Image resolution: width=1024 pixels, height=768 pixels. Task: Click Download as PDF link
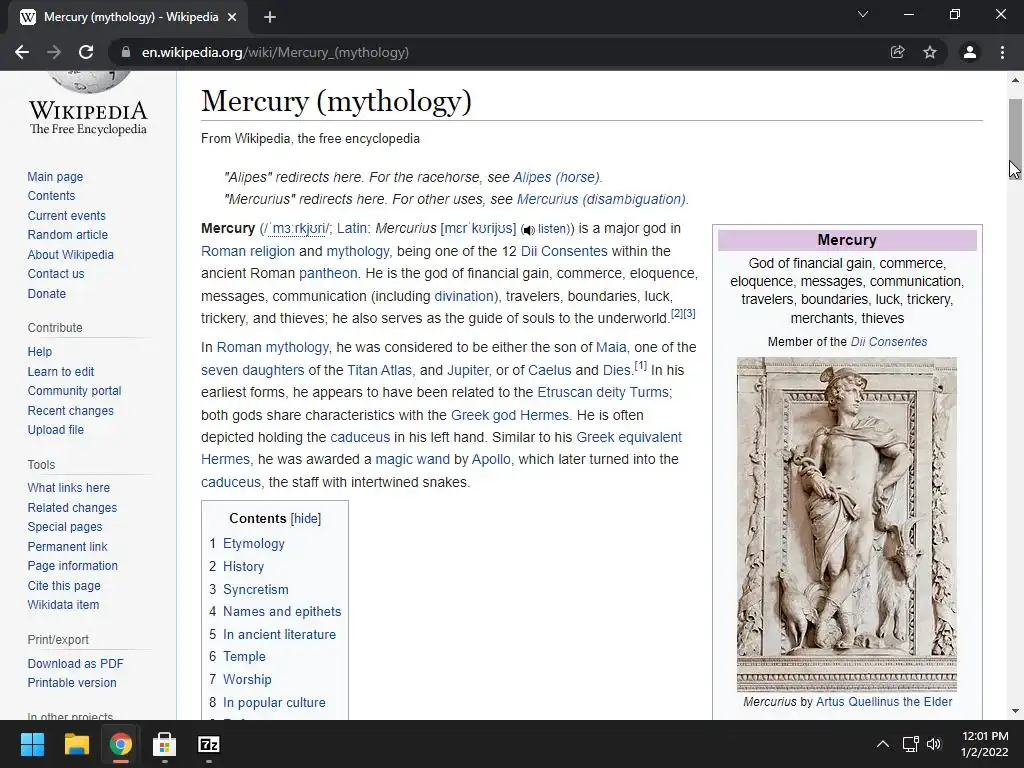coord(75,664)
